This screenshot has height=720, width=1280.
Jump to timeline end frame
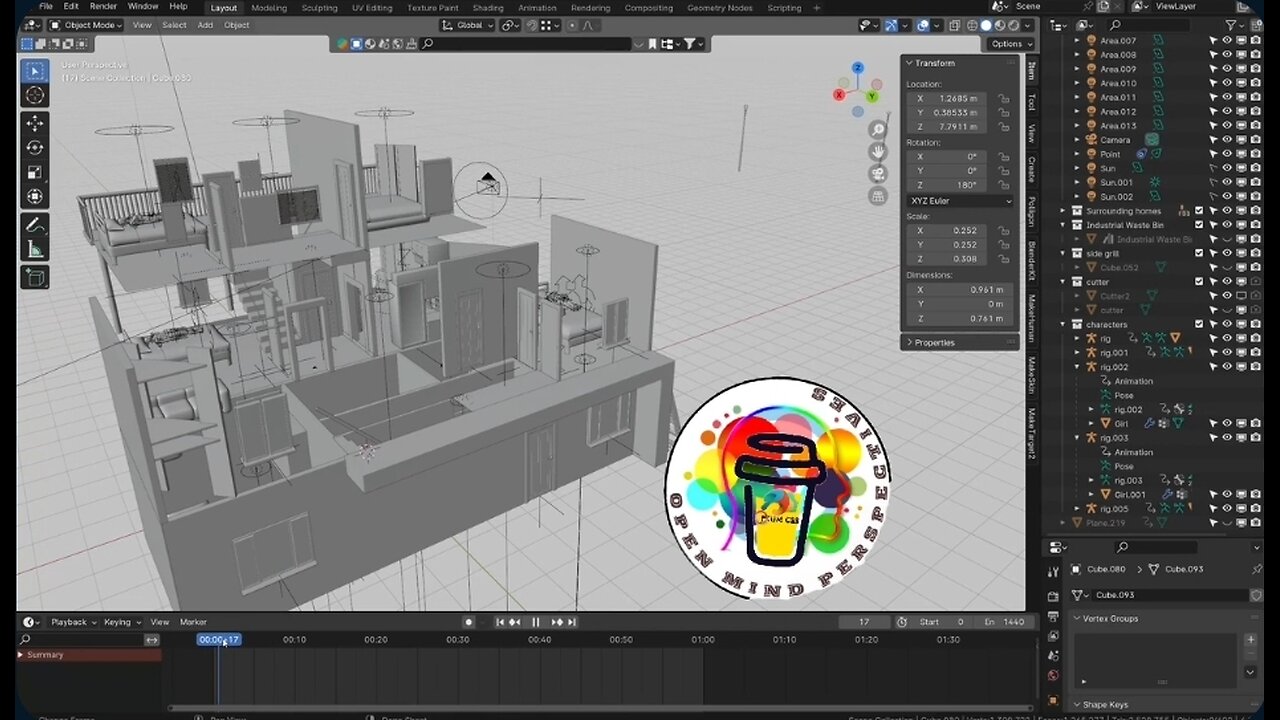click(572, 622)
